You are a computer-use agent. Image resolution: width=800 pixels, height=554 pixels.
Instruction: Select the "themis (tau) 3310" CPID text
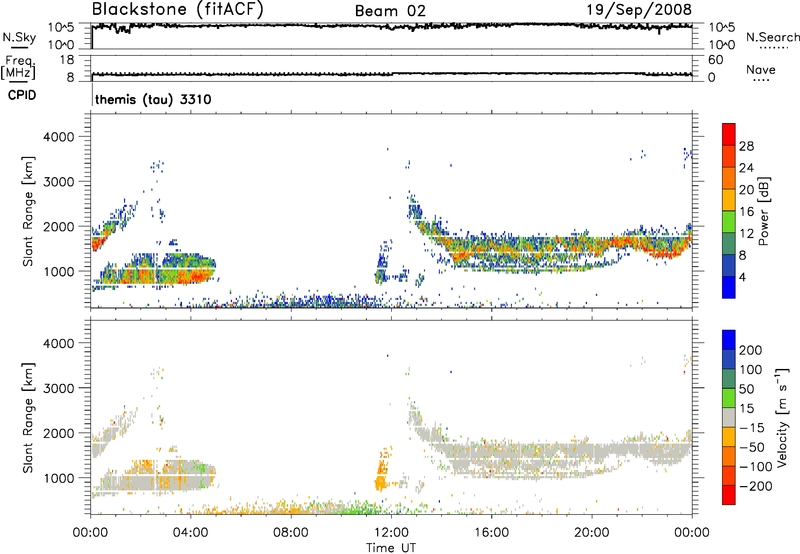tap(153, 99)
